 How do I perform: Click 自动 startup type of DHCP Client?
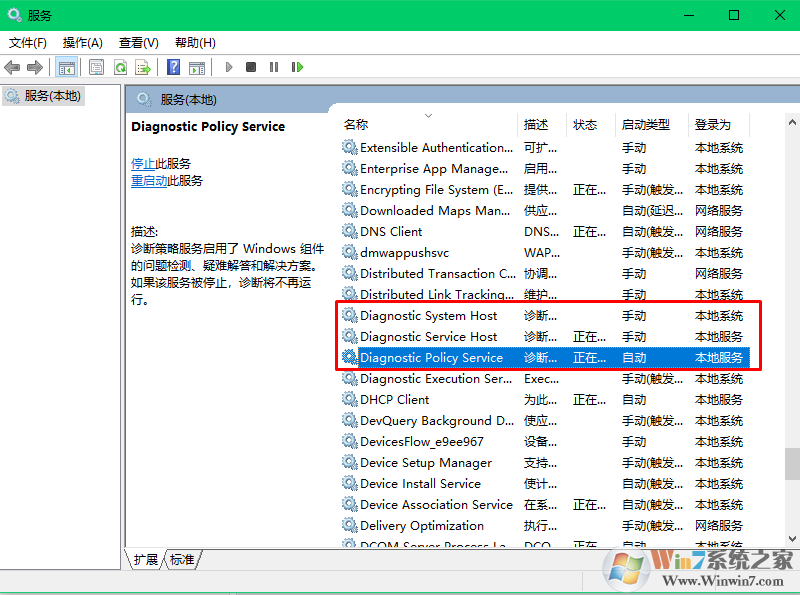634,400
